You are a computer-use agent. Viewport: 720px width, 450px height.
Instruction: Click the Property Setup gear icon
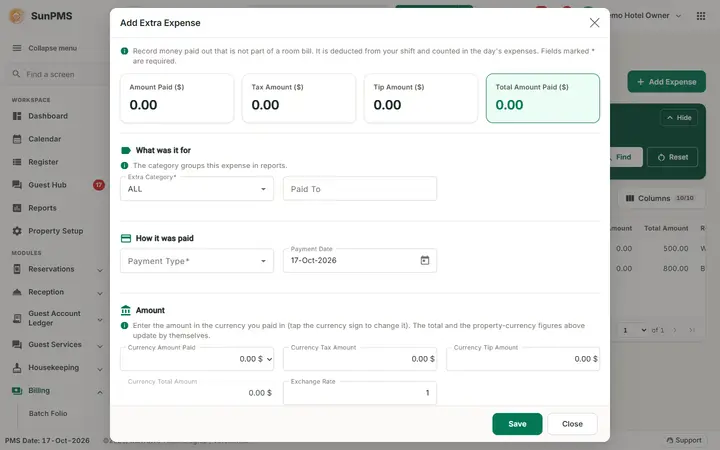pos(17,231)
